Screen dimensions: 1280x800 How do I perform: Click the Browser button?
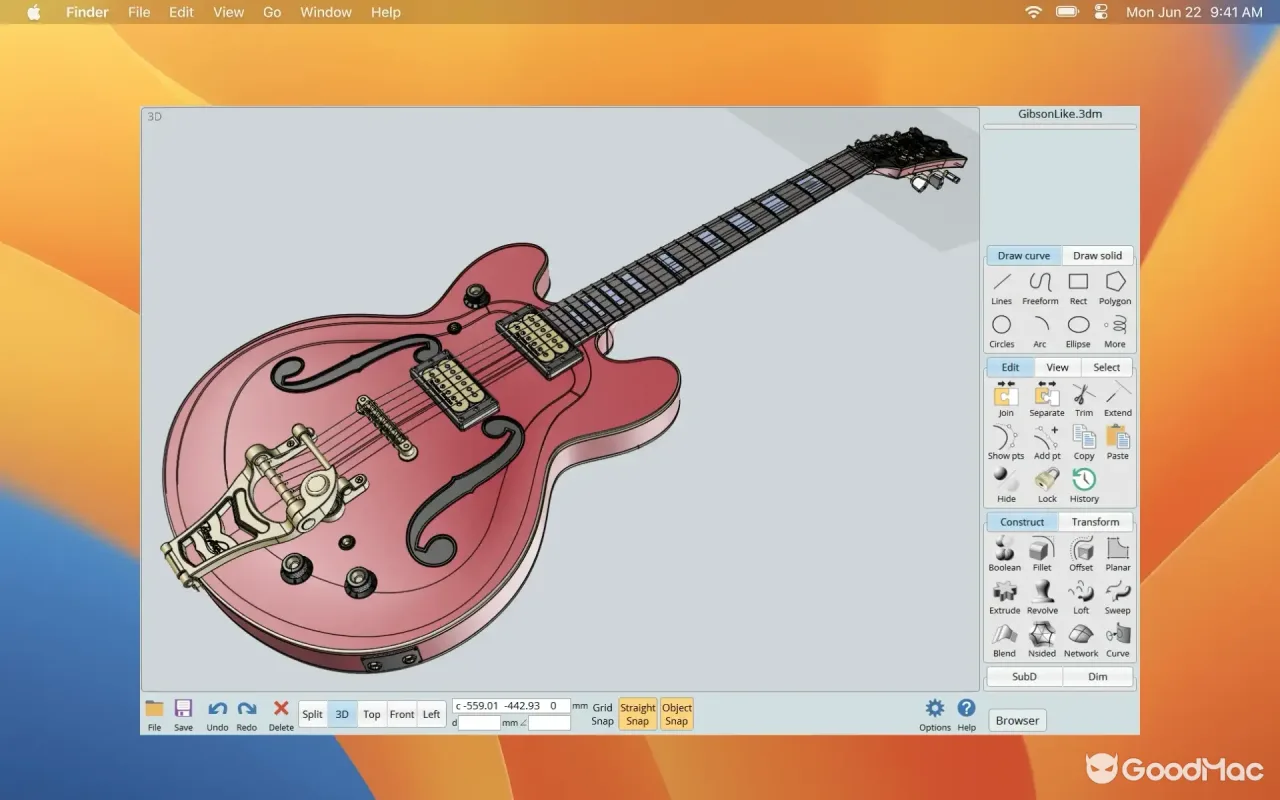pos(1017,720)
